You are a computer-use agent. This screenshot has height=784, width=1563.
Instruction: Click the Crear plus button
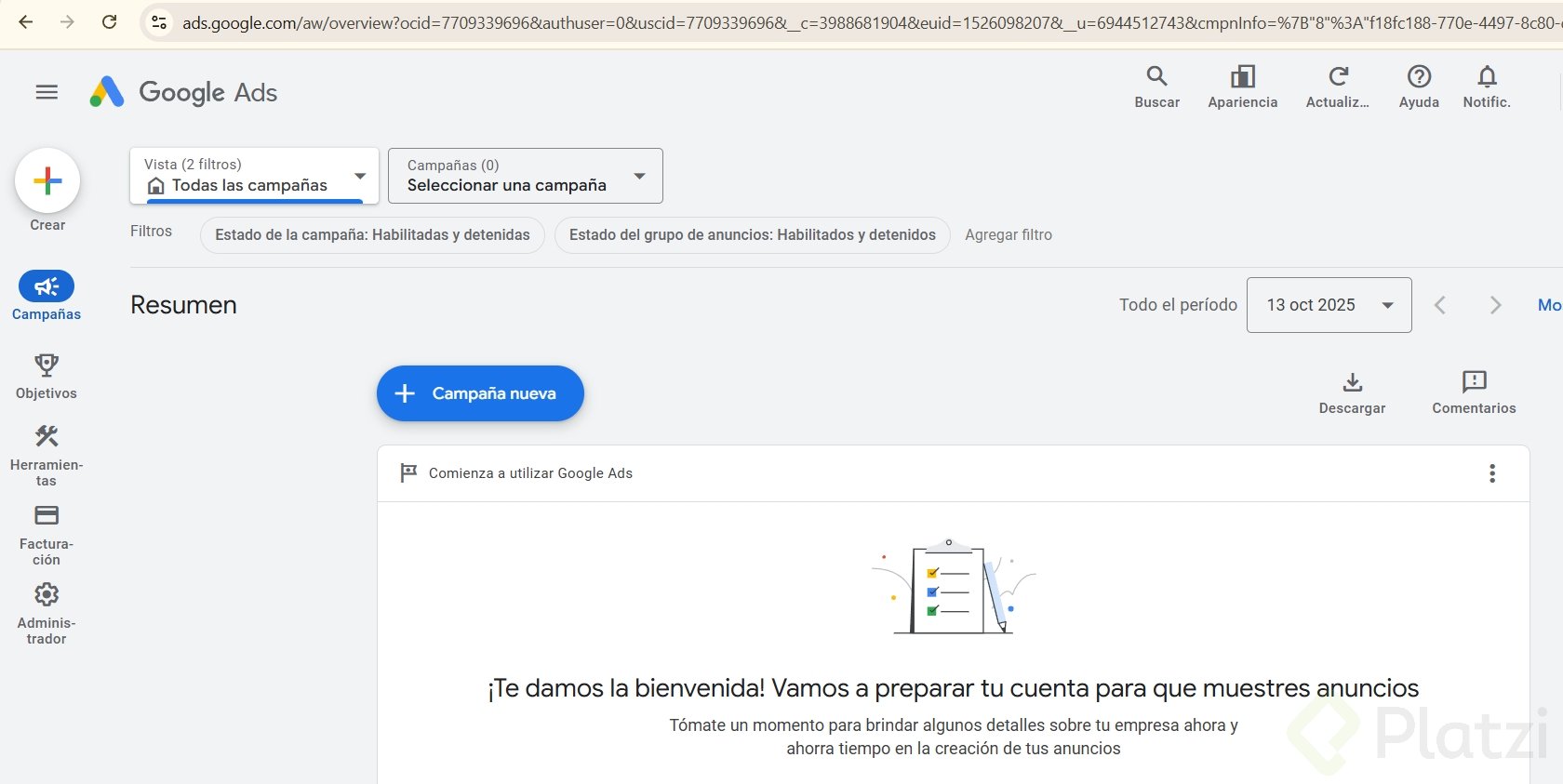coord(47,180)
